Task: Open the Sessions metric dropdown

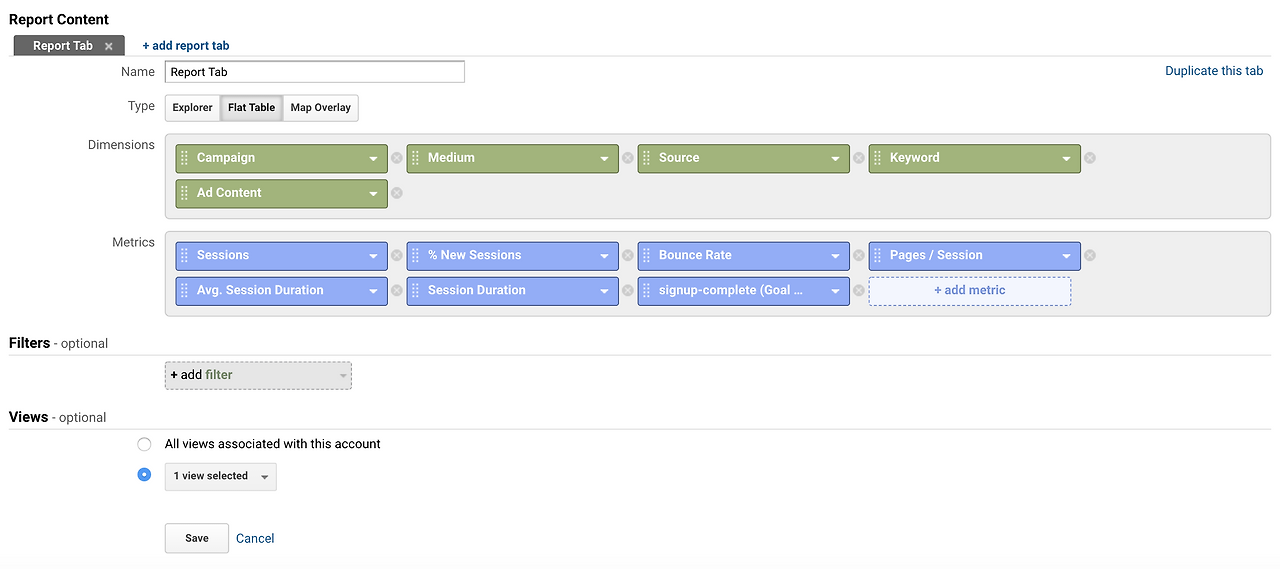Action: (373, 257)
